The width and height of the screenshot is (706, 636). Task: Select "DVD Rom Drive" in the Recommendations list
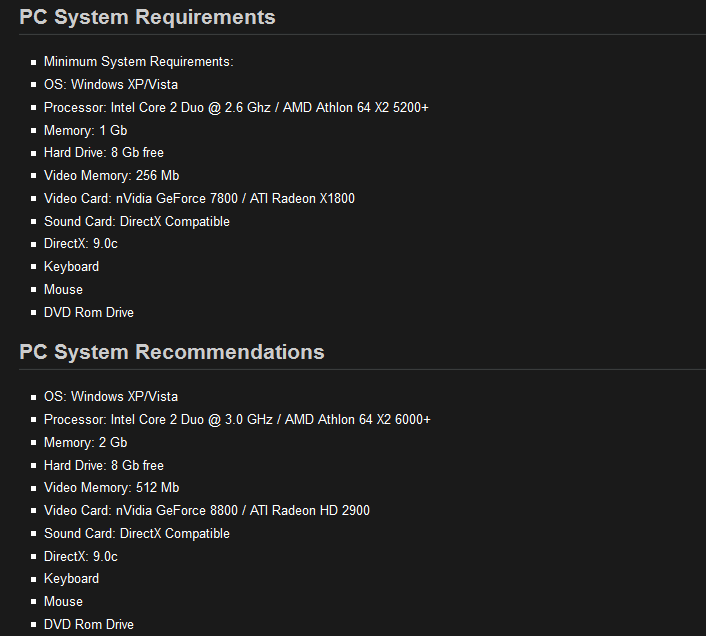[88, 625]
